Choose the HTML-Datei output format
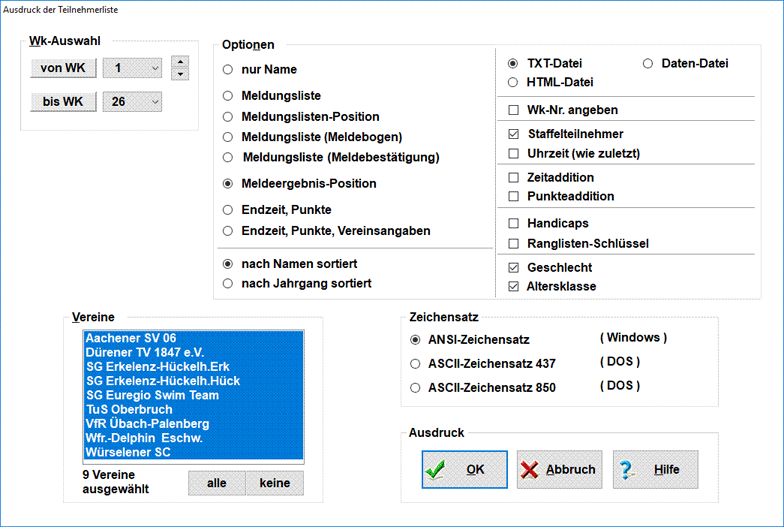 (513, 82)
